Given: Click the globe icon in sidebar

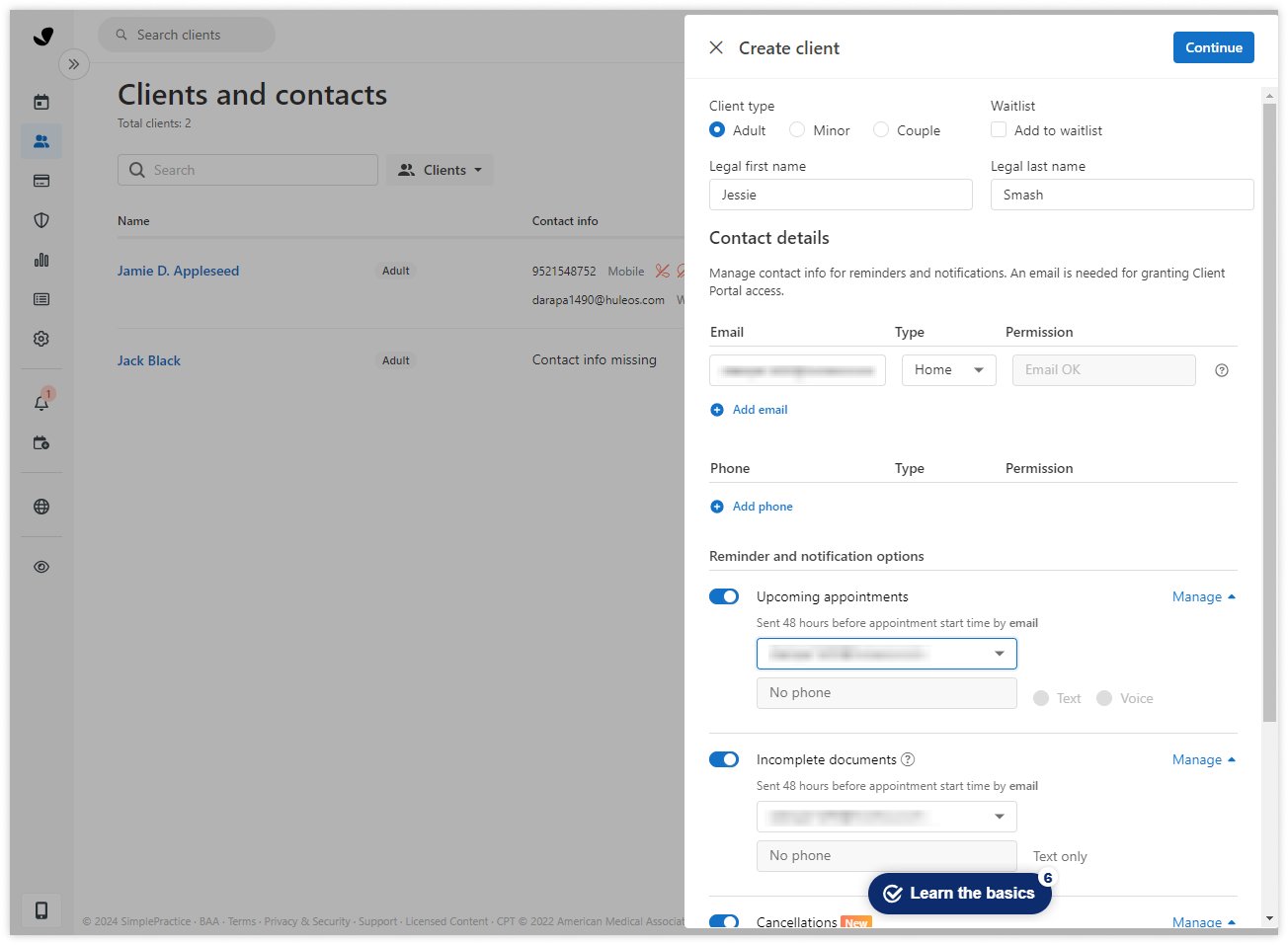Looking at the screenshot, I should click(41, 507).
